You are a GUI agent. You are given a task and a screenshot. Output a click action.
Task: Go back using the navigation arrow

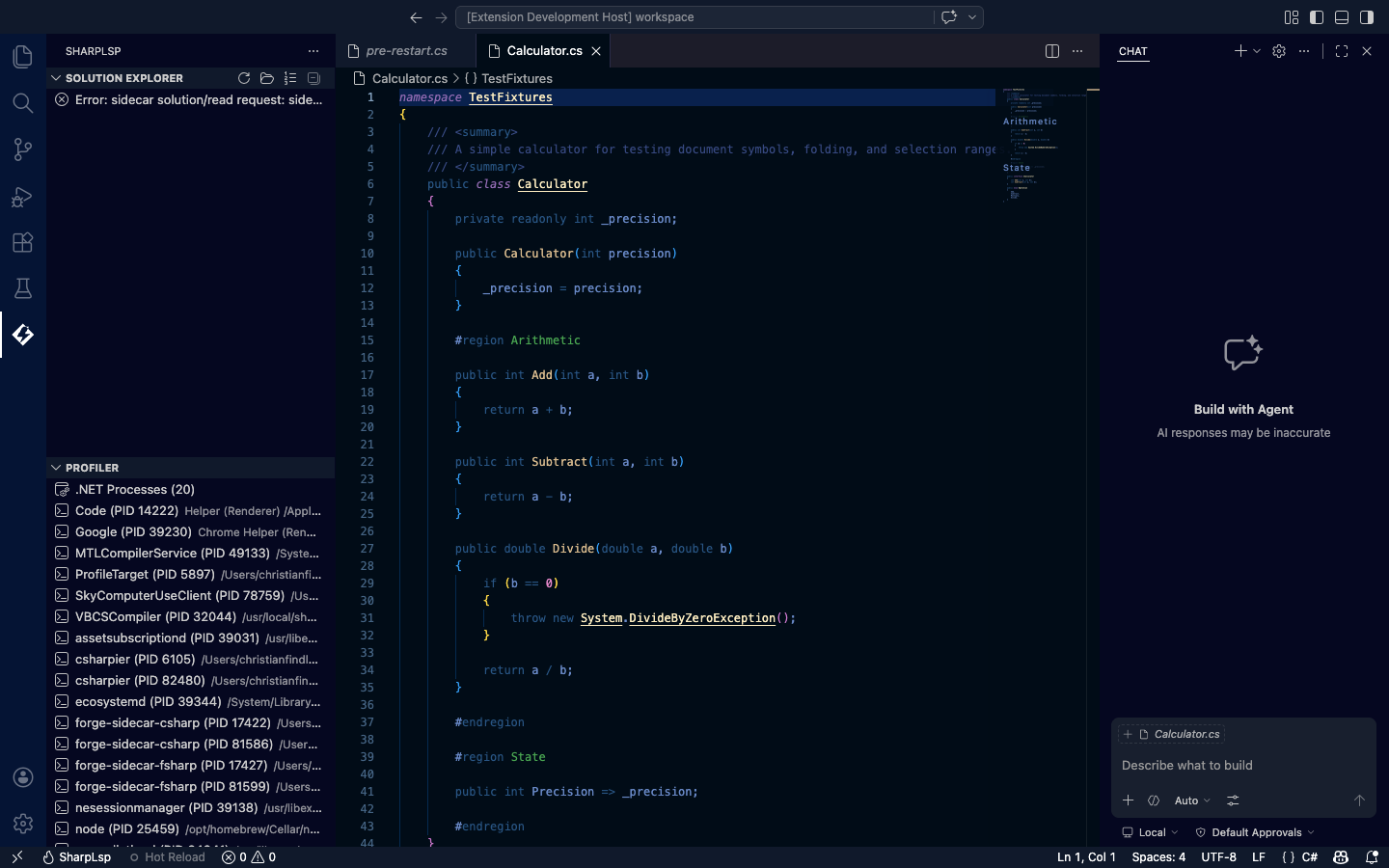[x=416, y=17]
